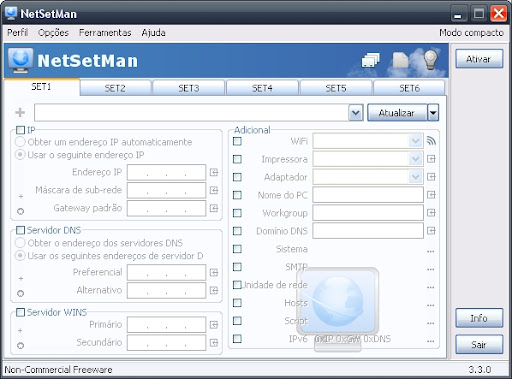This screenshot has height=379, width=512.
Task: Click the icon beside Nome do PC field
Action: click(431, 195)
